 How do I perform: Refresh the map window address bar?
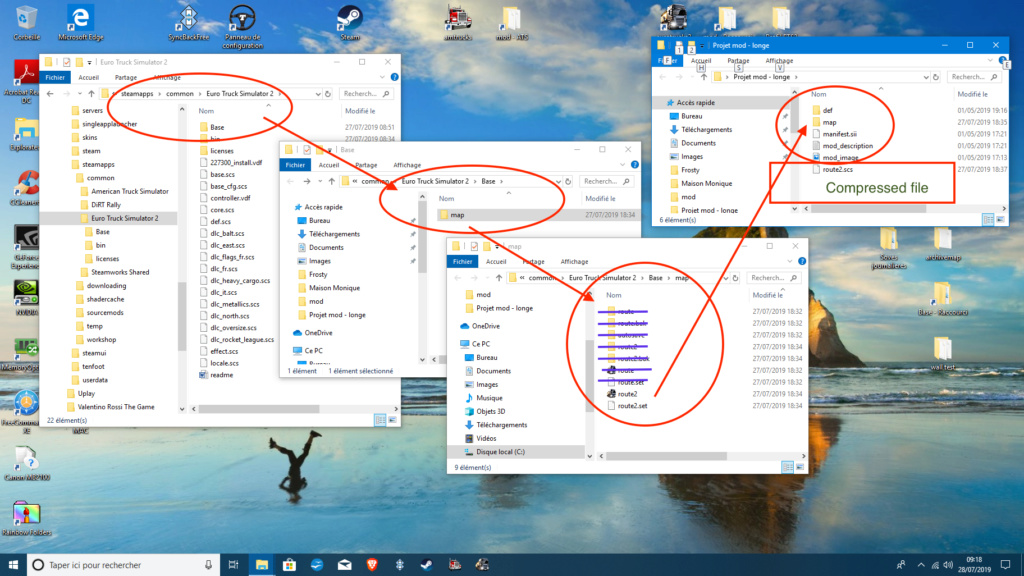click(x=735, y=278)
